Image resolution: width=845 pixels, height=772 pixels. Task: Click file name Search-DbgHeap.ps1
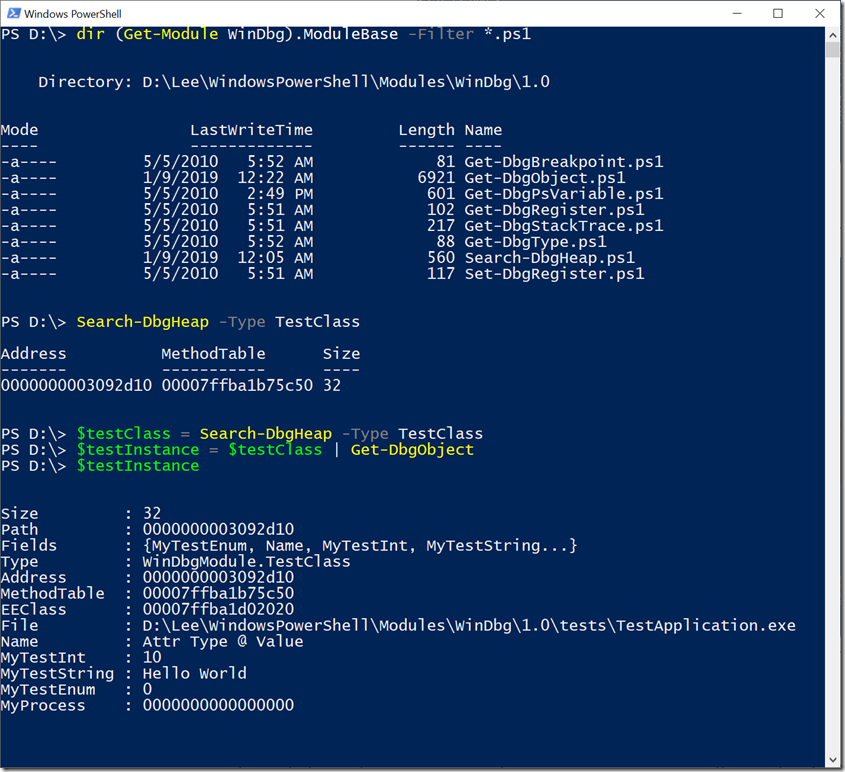(550, 258)
